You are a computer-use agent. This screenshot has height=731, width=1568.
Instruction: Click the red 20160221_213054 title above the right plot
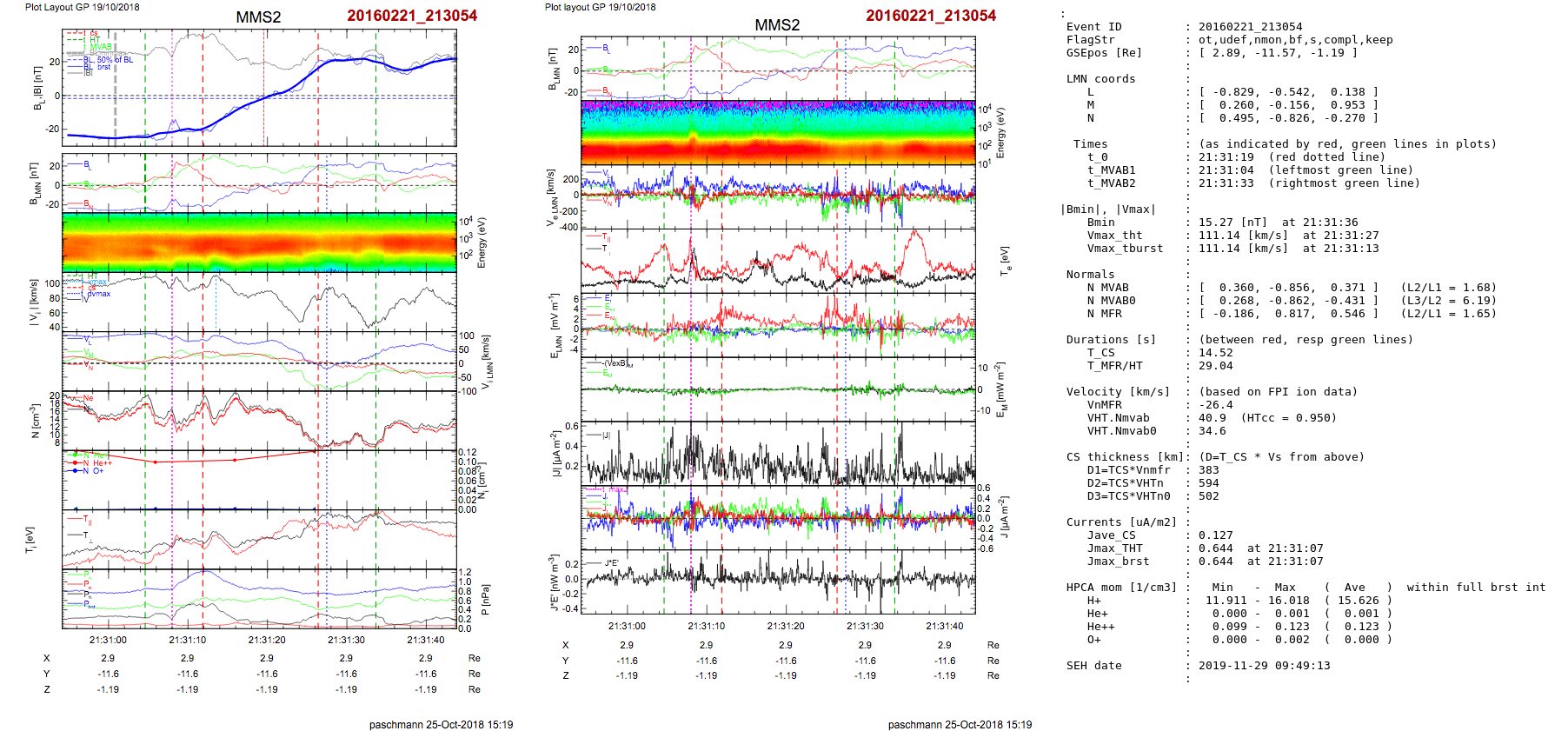click(x=930, y=16)
